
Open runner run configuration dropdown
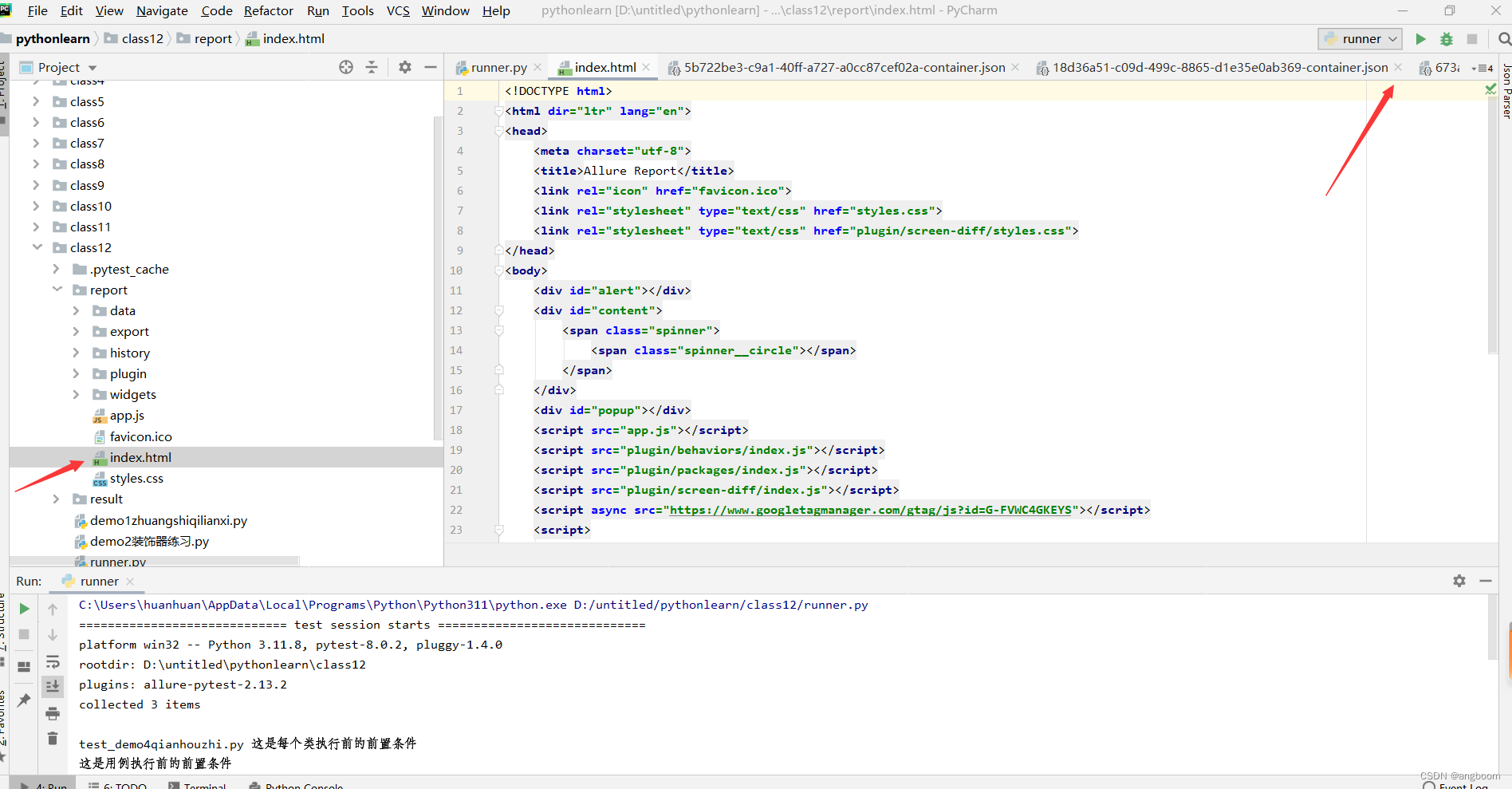click(1361, 39)
